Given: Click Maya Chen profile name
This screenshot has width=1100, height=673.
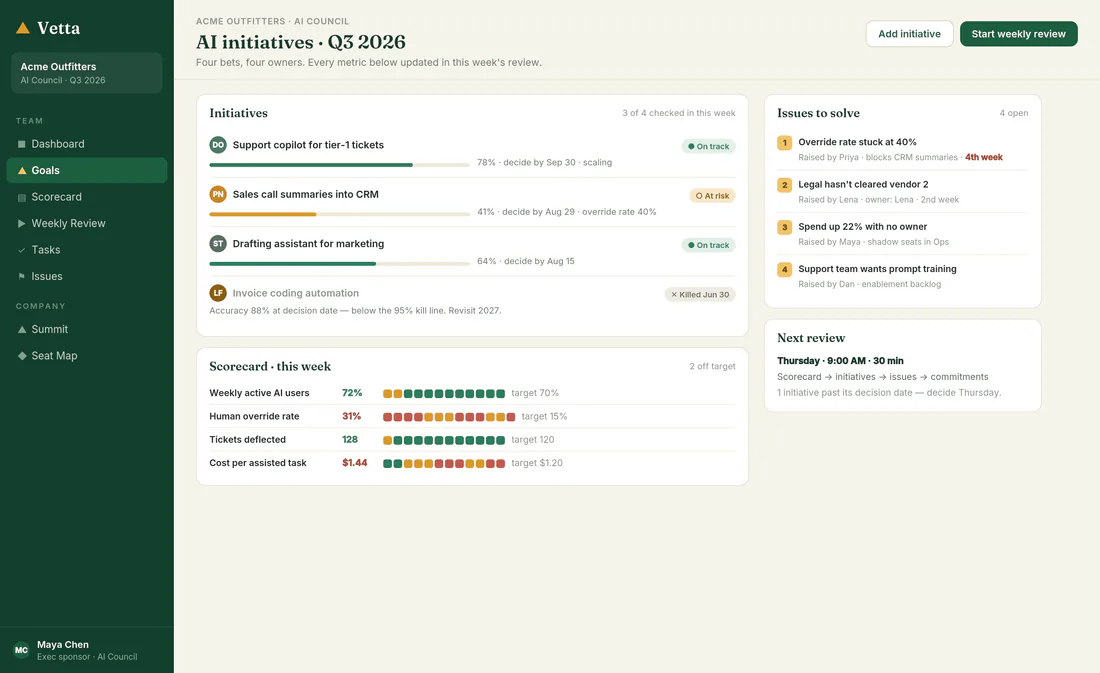Looking at the screenshot, I should (x=63, y=644).
